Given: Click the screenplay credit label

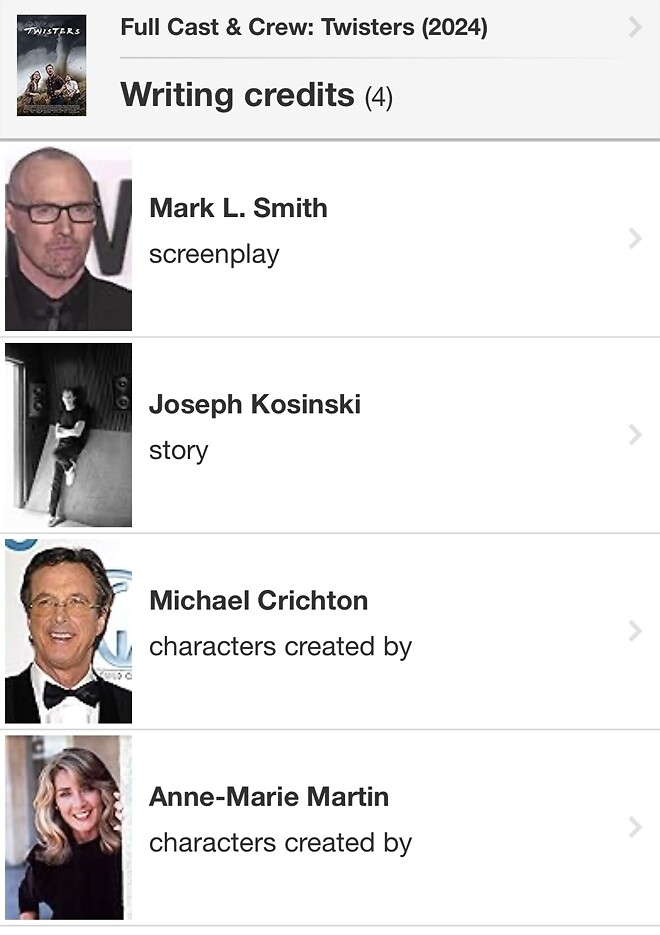Looking at the screenshot, I should (x=214, y=254).
